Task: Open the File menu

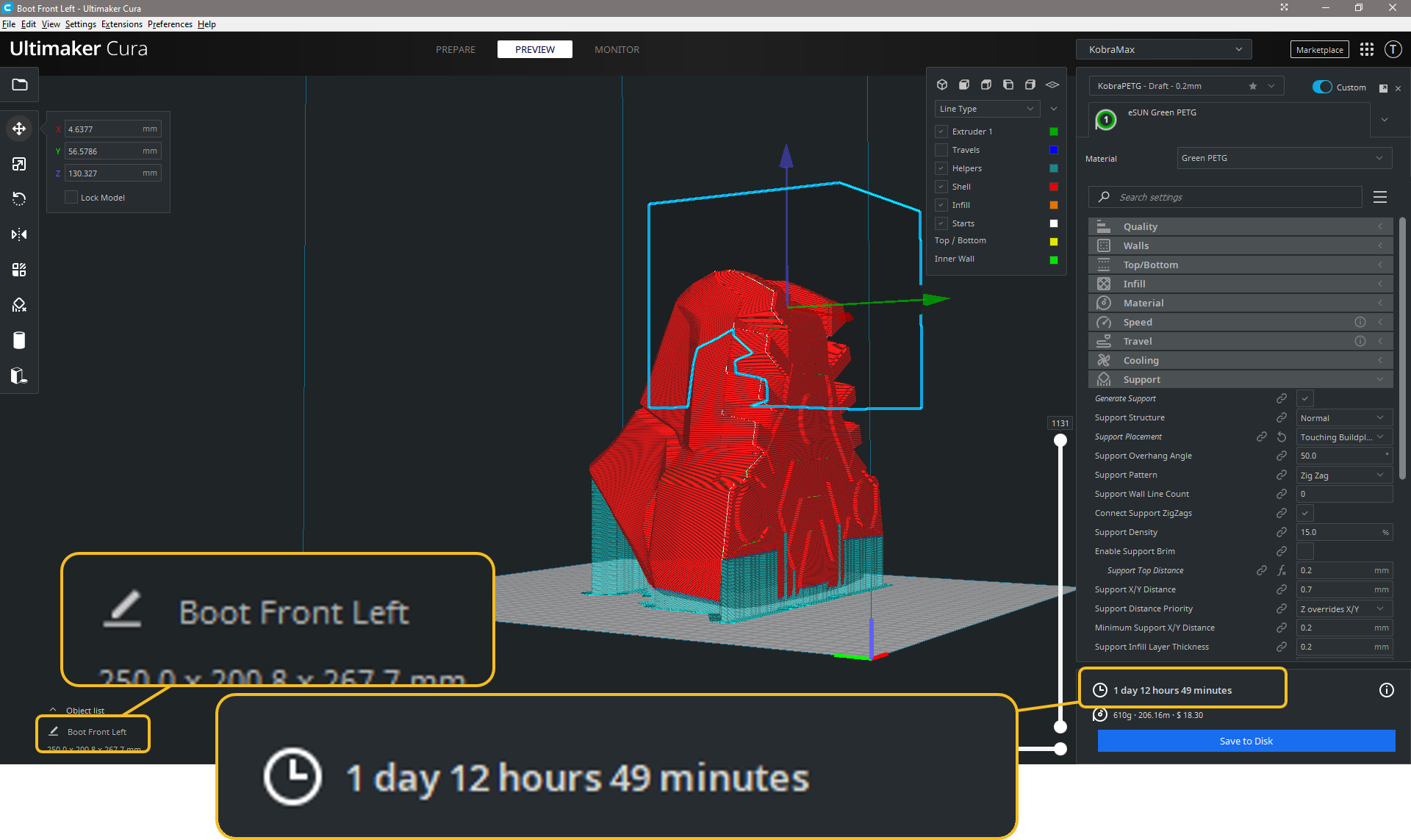Action: [x=9, y=24]
